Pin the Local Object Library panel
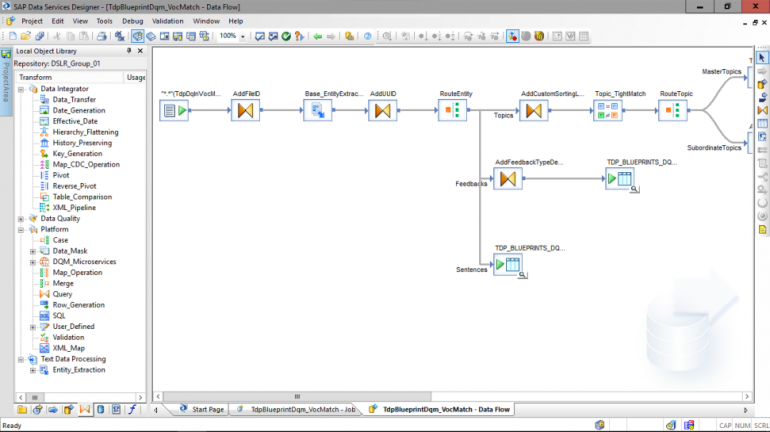The height and width of the screenshot is (432, 770). 128,50
